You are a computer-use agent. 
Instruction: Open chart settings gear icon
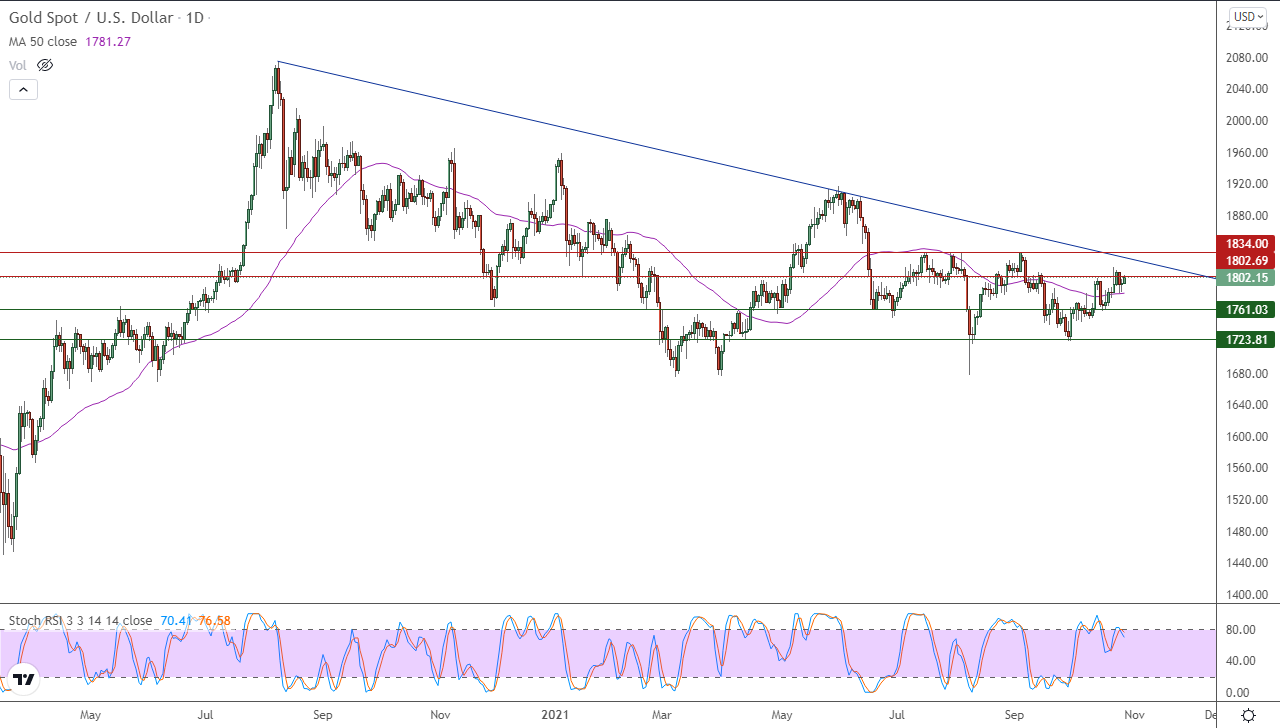pyautogui.click(x=1248, y=715)
